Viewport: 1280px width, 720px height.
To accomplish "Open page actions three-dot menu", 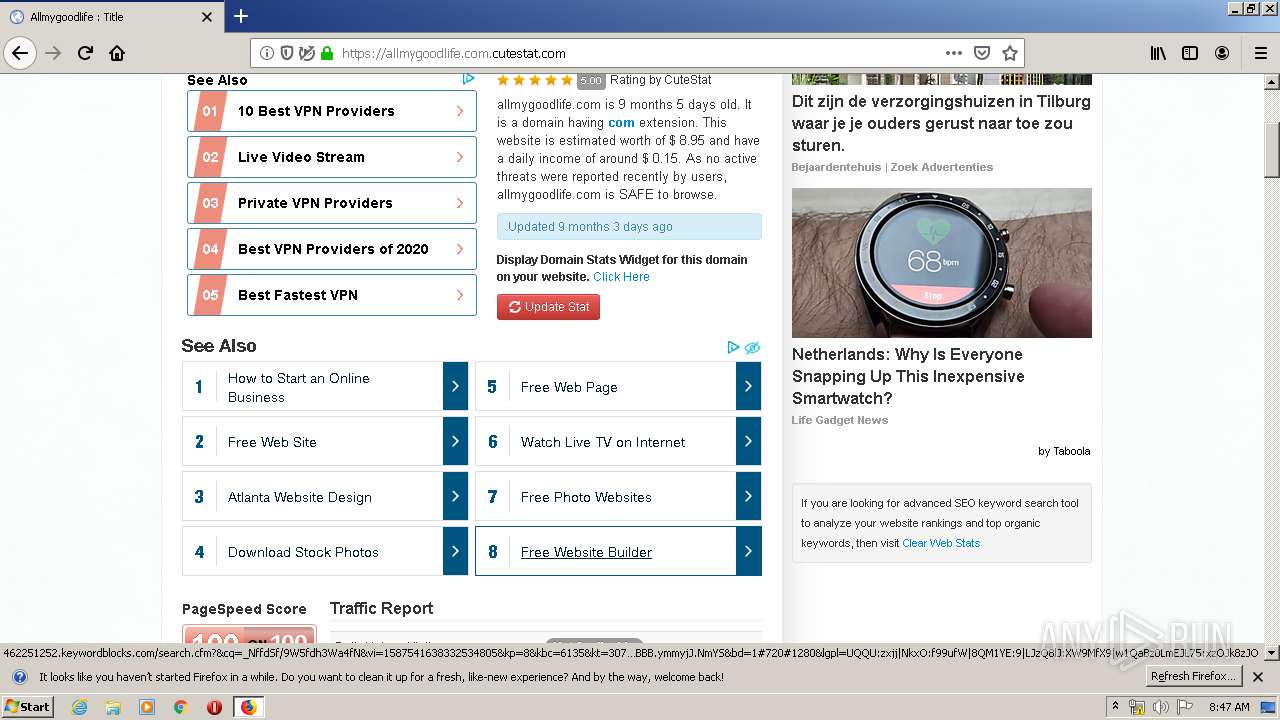I will (953, 53).
